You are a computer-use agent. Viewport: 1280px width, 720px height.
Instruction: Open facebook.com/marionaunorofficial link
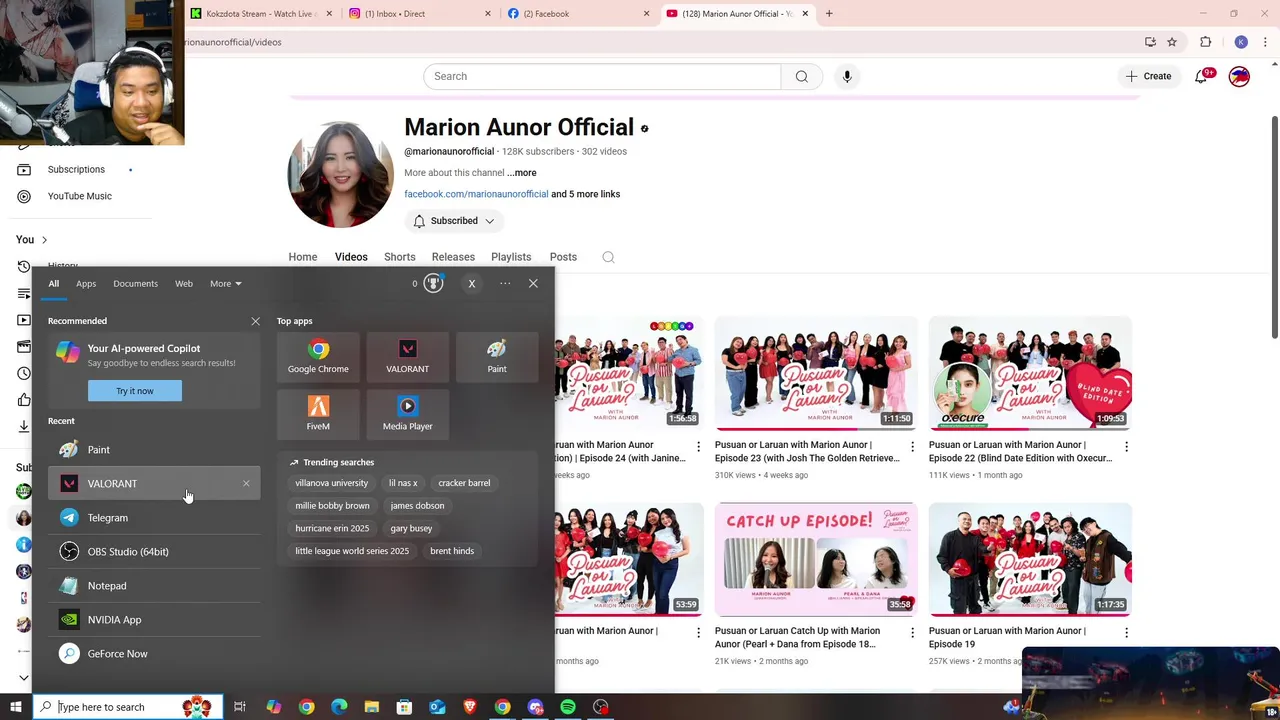point(476,194)
